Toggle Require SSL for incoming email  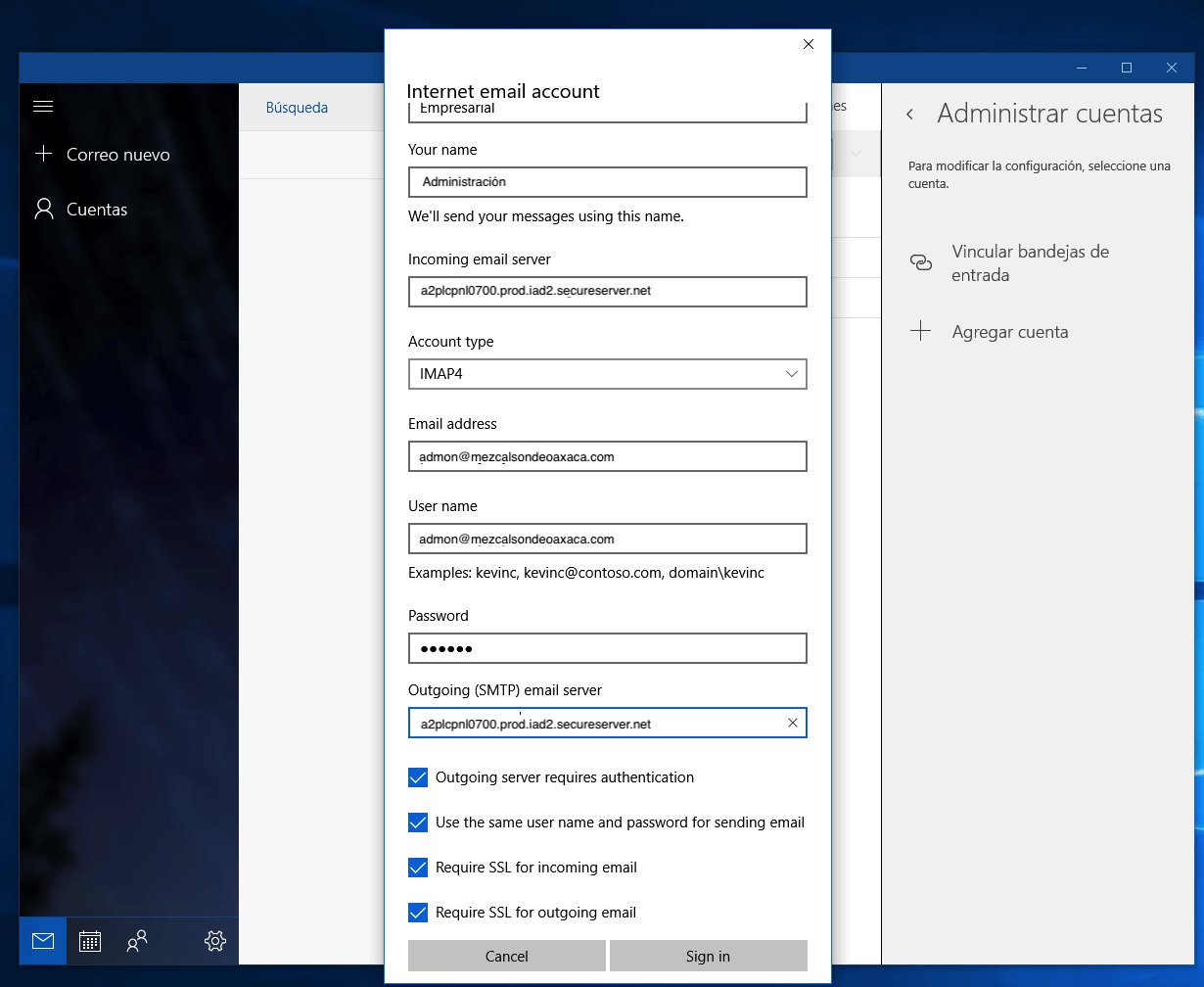(418, 868)
